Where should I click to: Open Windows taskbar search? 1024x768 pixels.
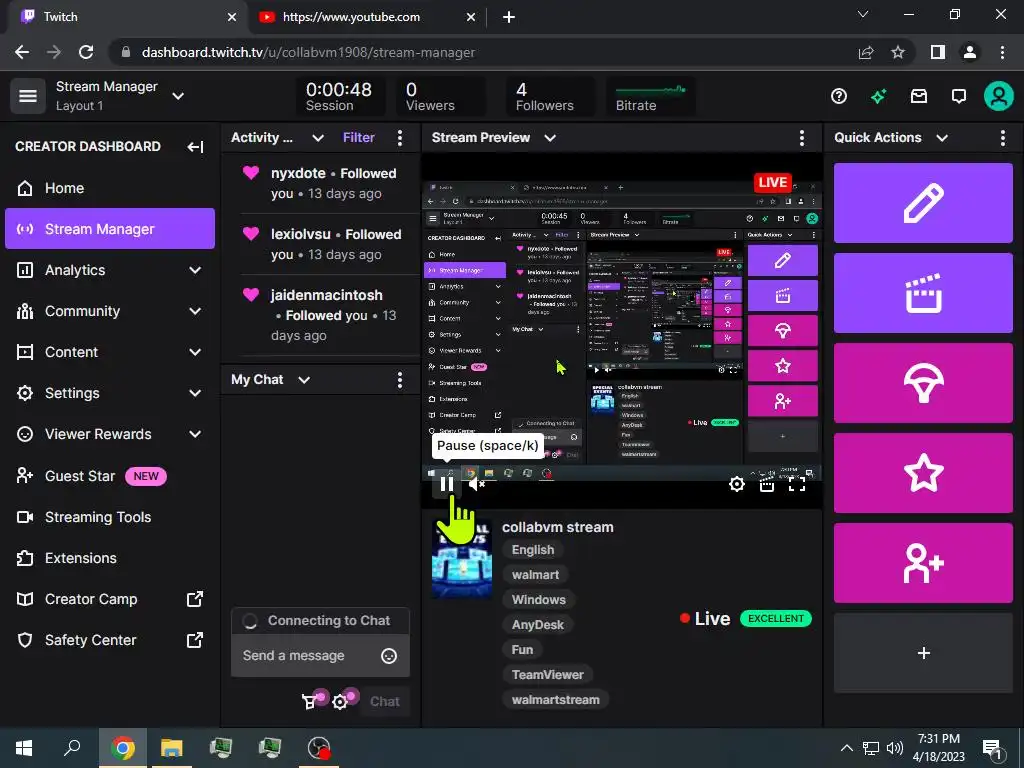click(x=72, y=748)
